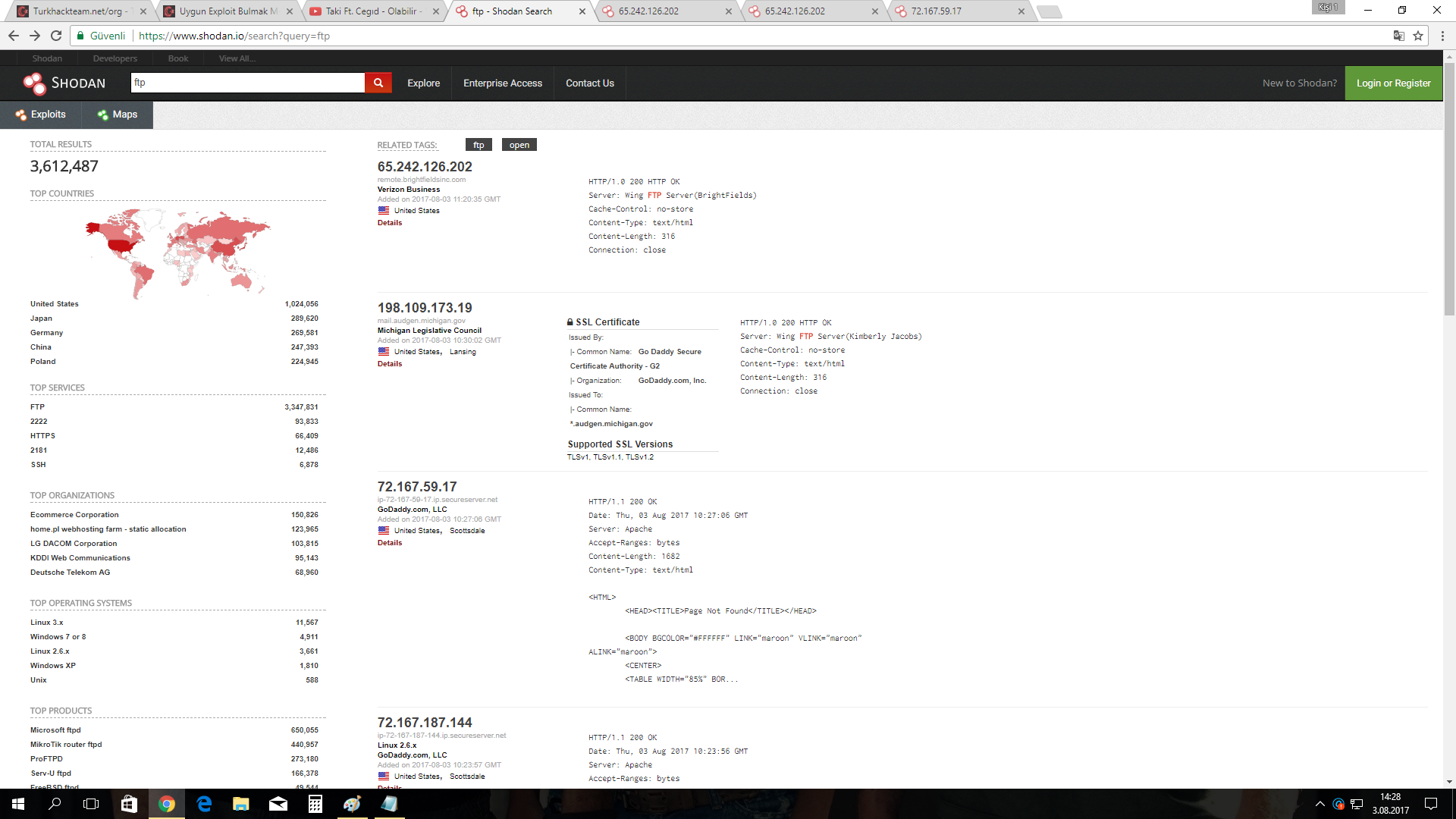Click the world map of top countries

(x=177, y=253)
